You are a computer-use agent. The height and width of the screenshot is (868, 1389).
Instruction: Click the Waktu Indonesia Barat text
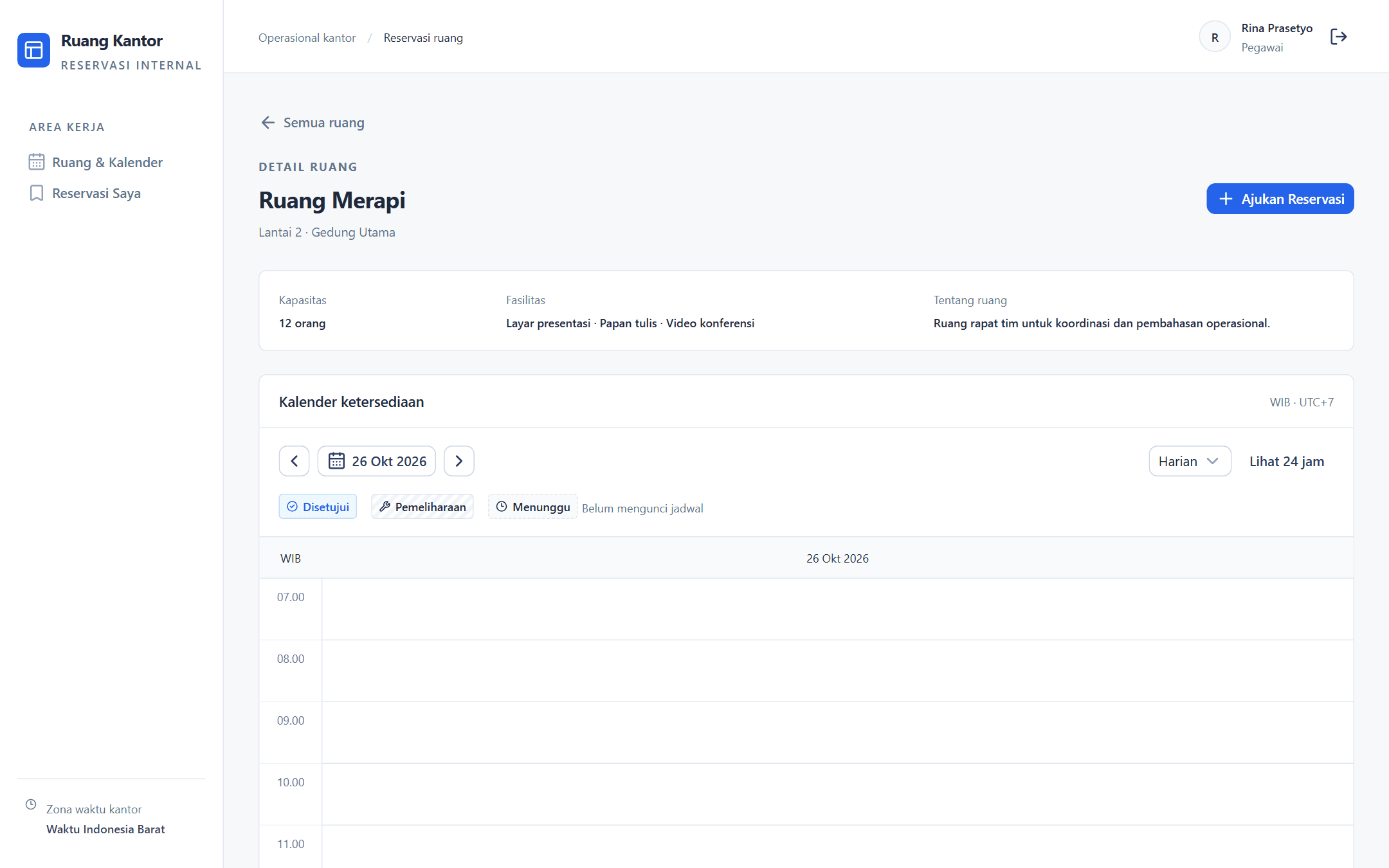pyautogui.click(x=105, y=829)
